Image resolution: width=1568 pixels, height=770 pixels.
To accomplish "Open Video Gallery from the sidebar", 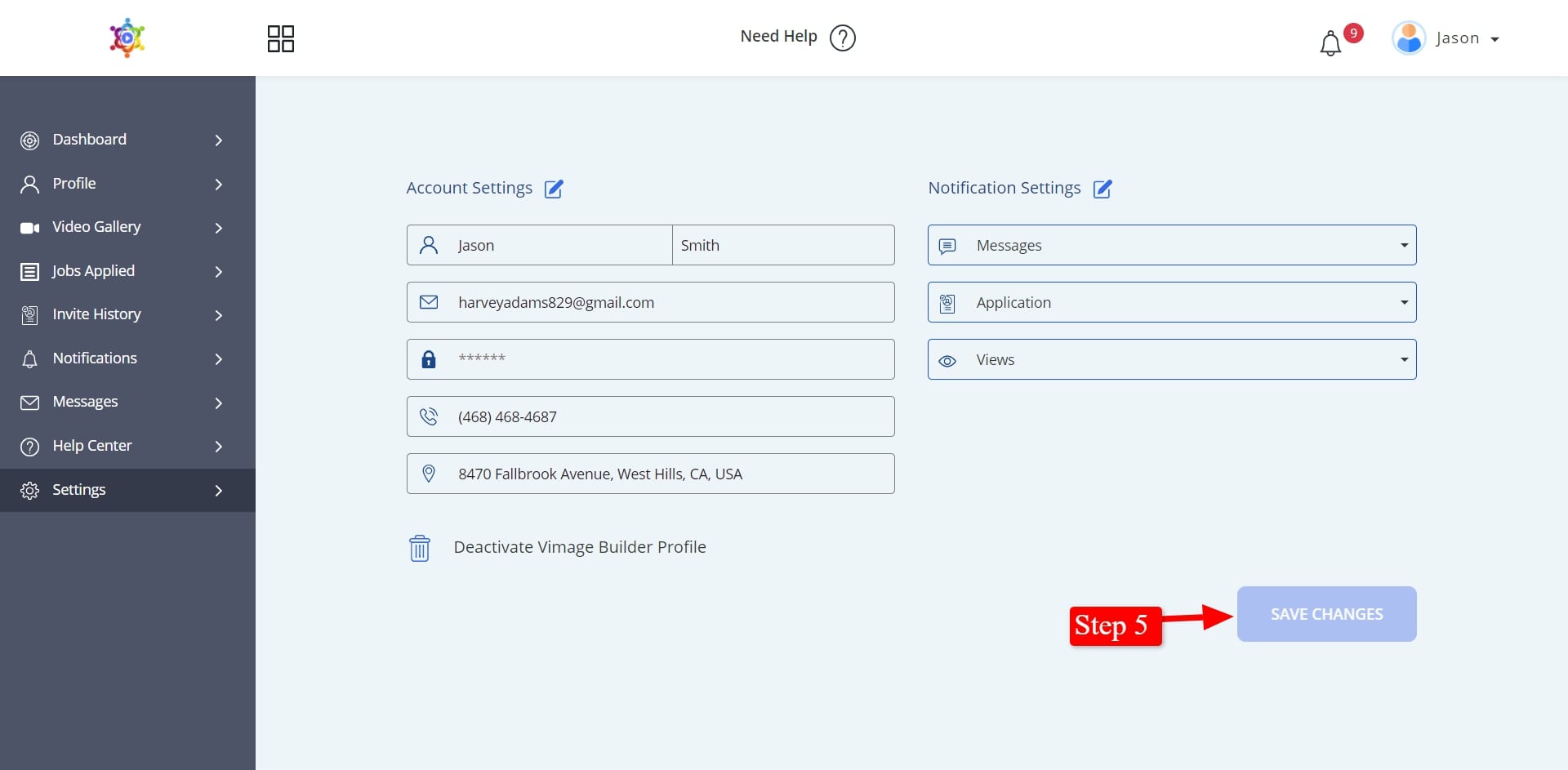I will coord(96,227).
